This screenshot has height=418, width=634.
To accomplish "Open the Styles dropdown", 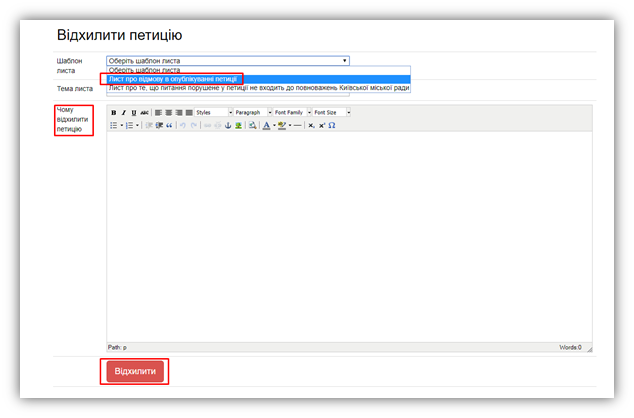I will [x=212, y=112].
